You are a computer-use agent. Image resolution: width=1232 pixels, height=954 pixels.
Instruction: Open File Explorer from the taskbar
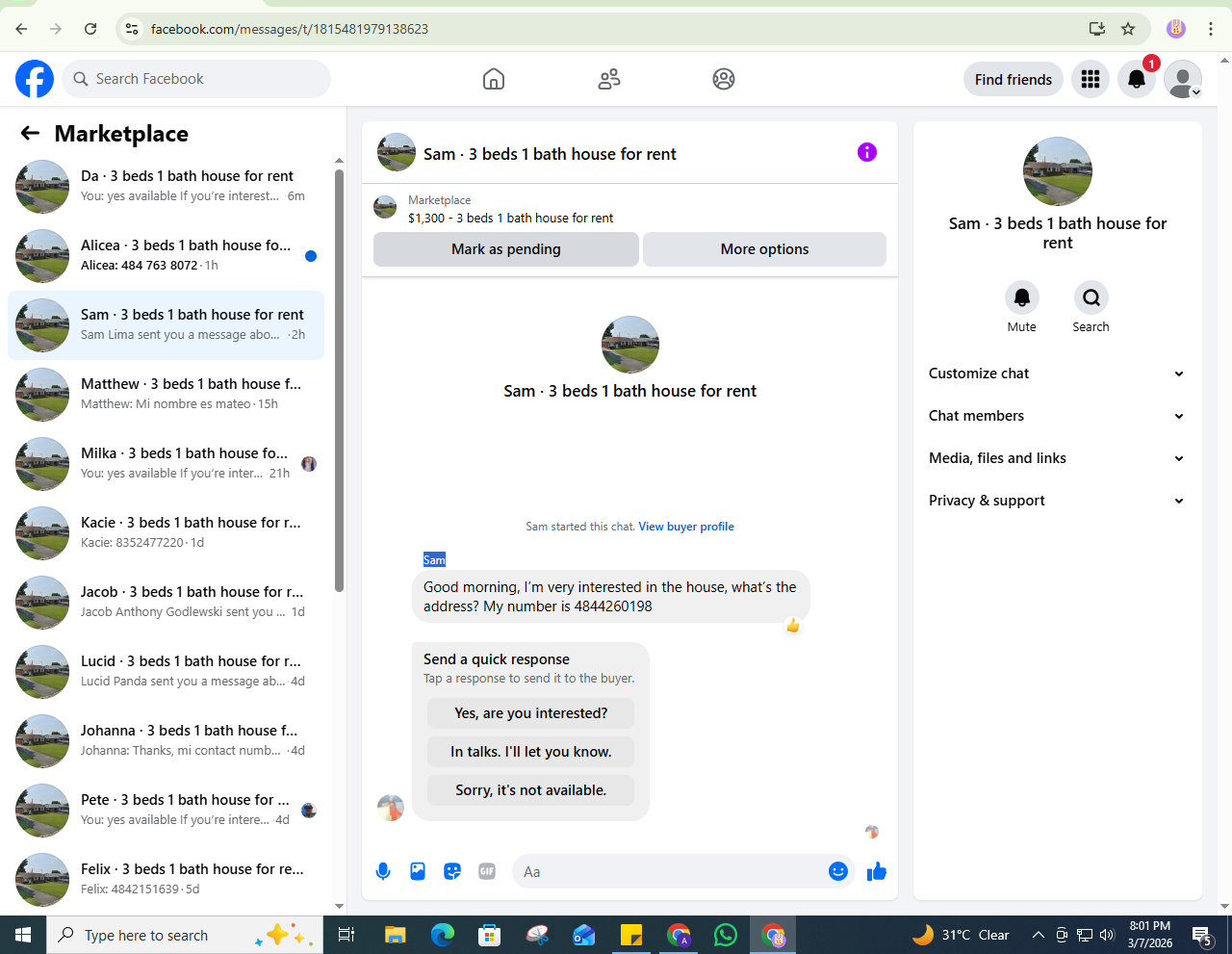395,935
